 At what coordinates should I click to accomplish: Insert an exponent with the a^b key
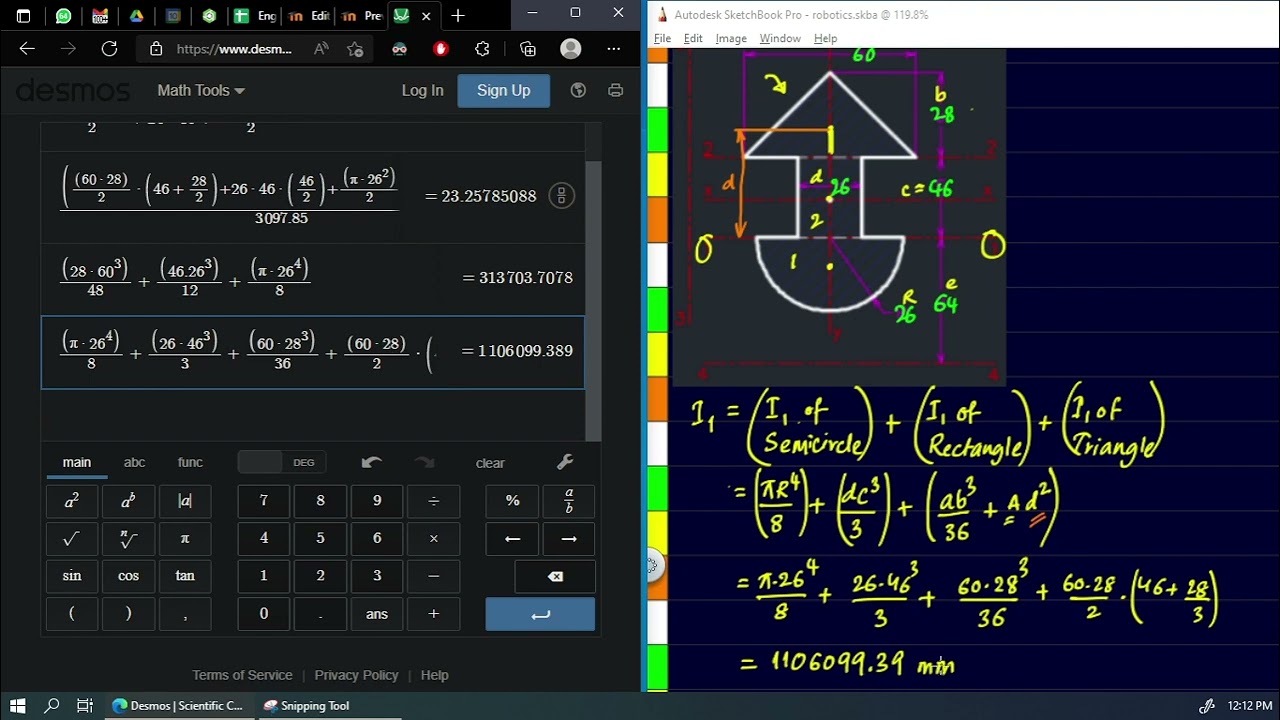tap(128, 500)
